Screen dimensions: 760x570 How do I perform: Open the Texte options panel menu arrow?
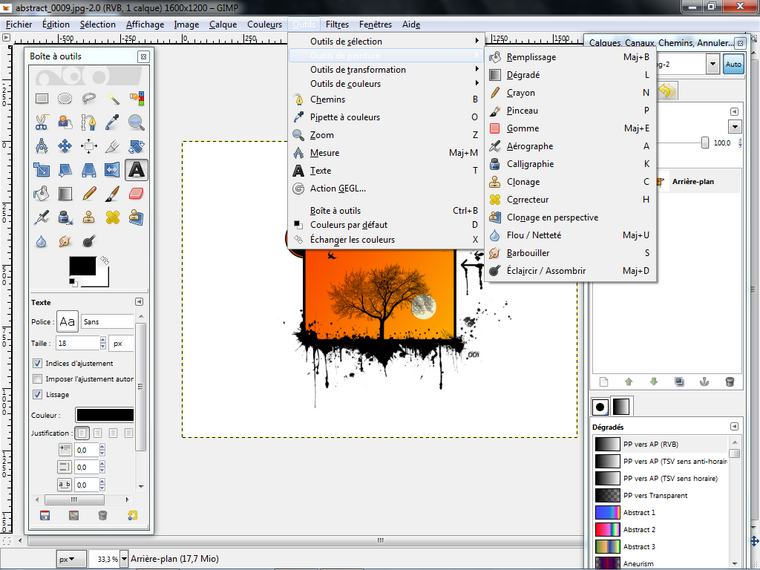point(139,302)
